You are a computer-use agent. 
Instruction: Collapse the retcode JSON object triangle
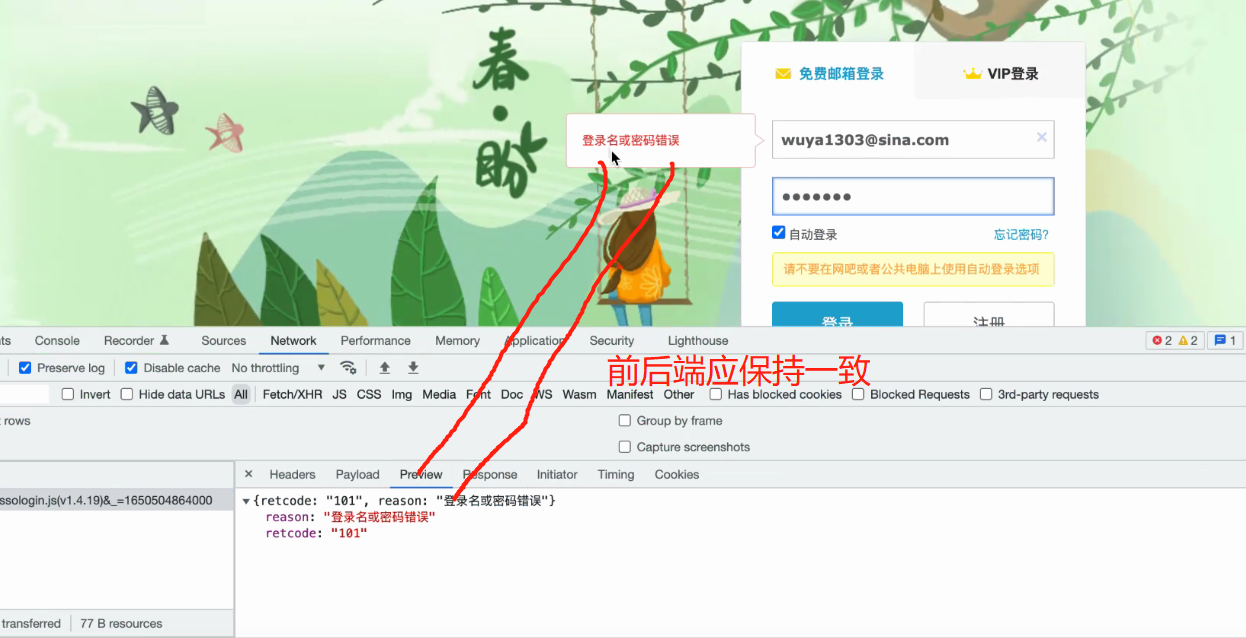(x=246, y=501)
